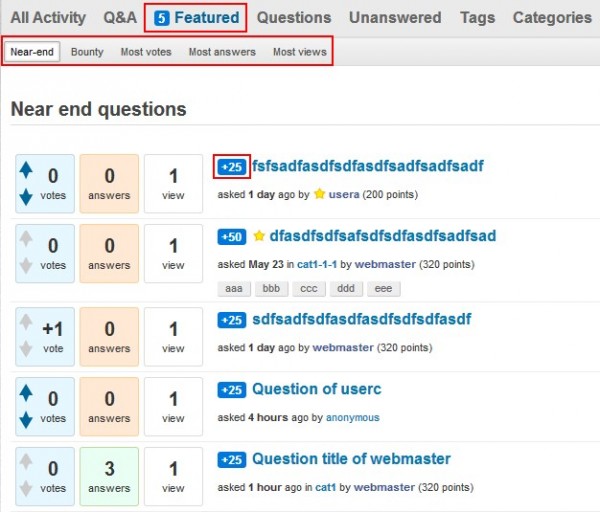Upvote the question fsfsadfasdfsdfasdfsadfsadfsadf
Image resolution: width=600 pixels, height=512 pixels.
pos(26,171)
